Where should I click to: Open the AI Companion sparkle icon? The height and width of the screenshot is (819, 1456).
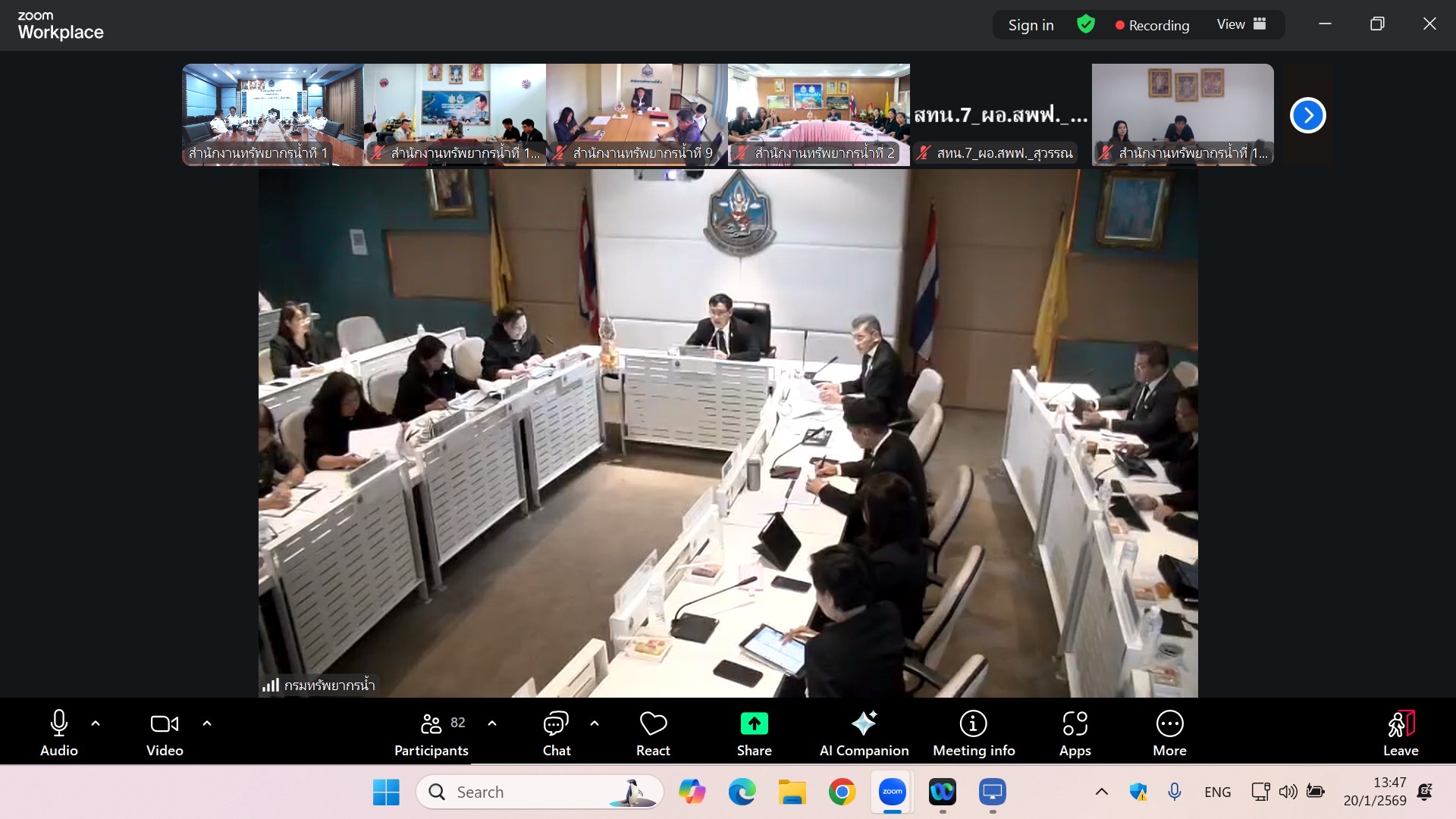[864, 724]
